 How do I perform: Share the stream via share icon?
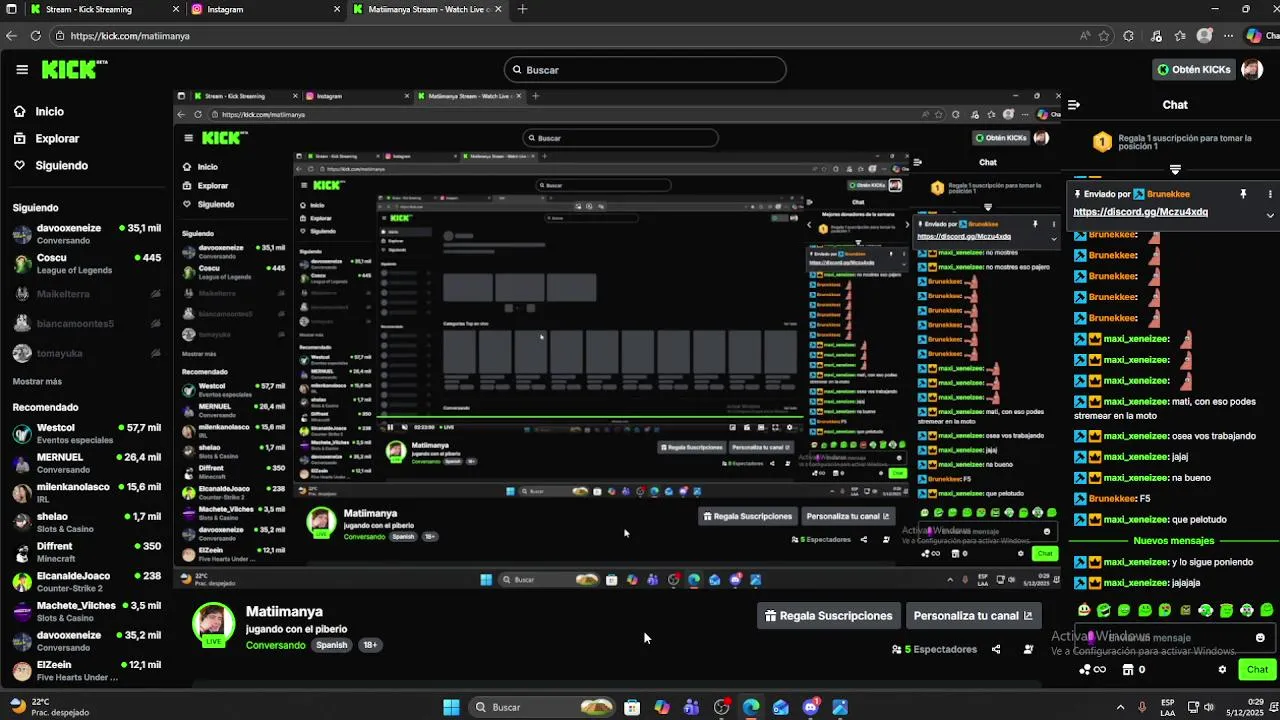pos(996,649)
